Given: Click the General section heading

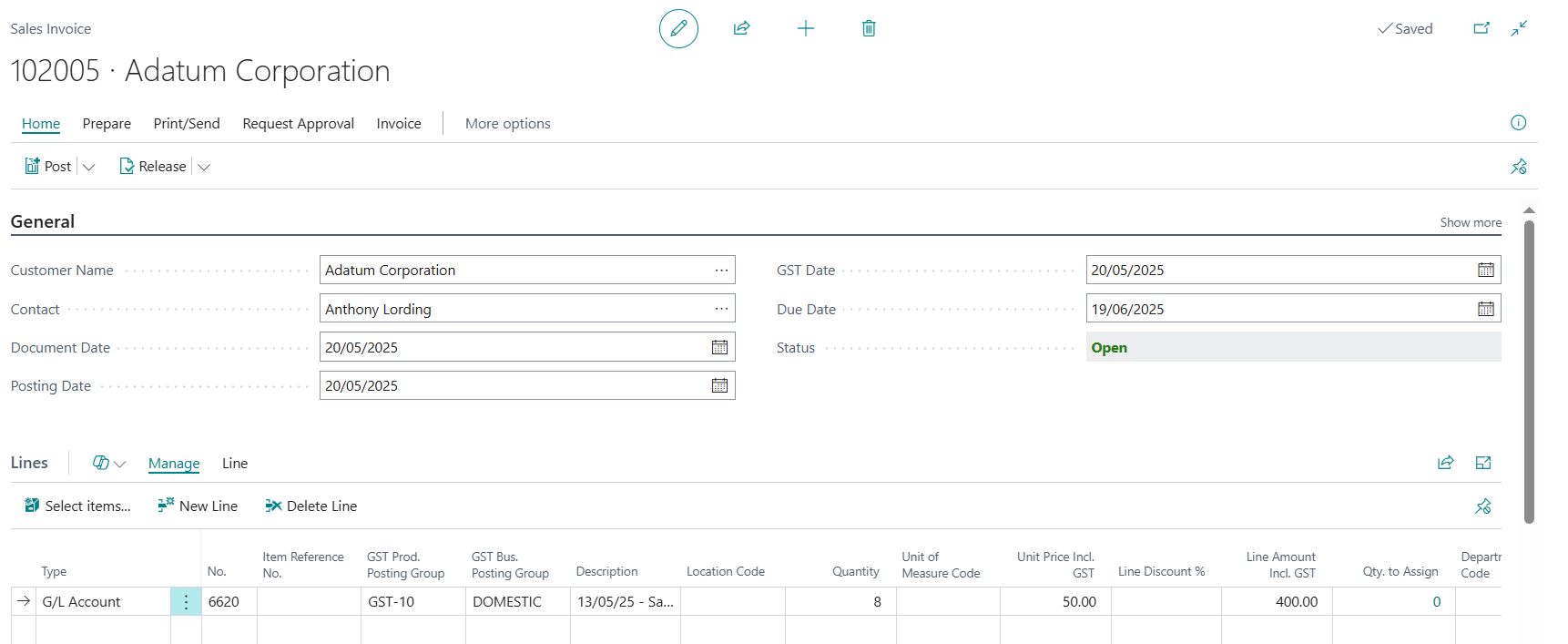Looking at the screenshot, I should point(43,221).
